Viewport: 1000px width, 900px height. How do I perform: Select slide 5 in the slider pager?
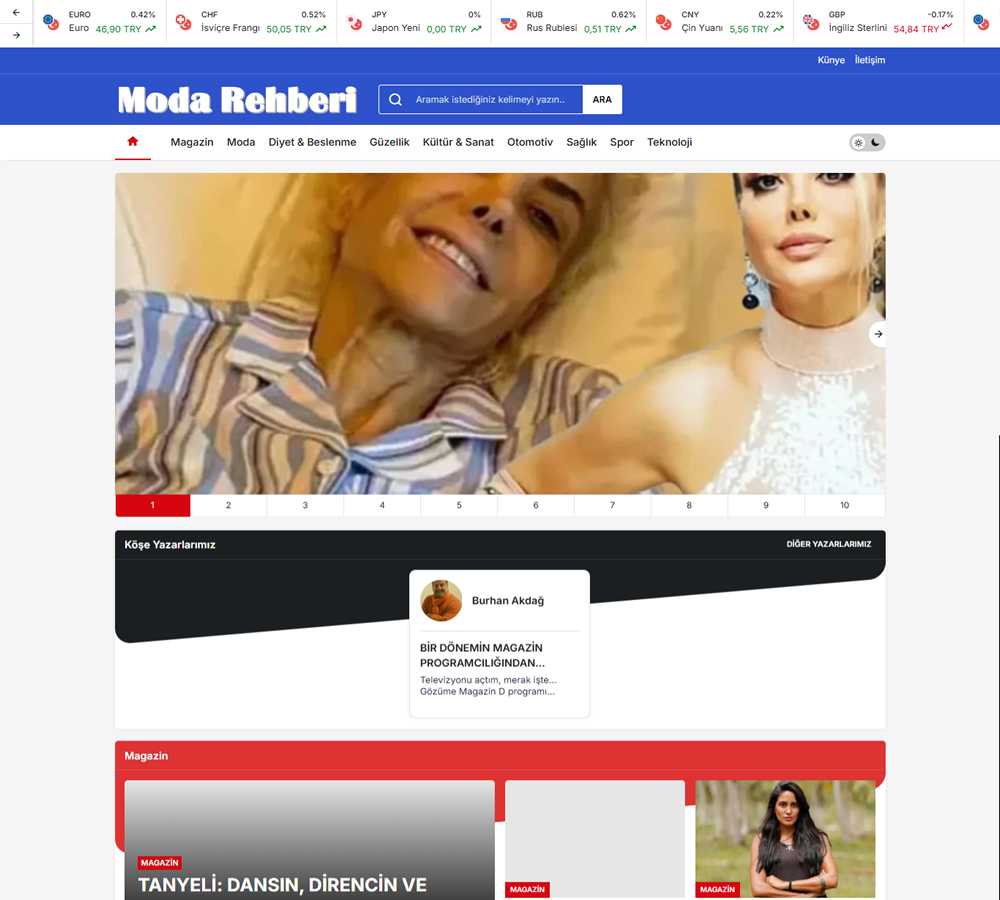coord(459,505)
